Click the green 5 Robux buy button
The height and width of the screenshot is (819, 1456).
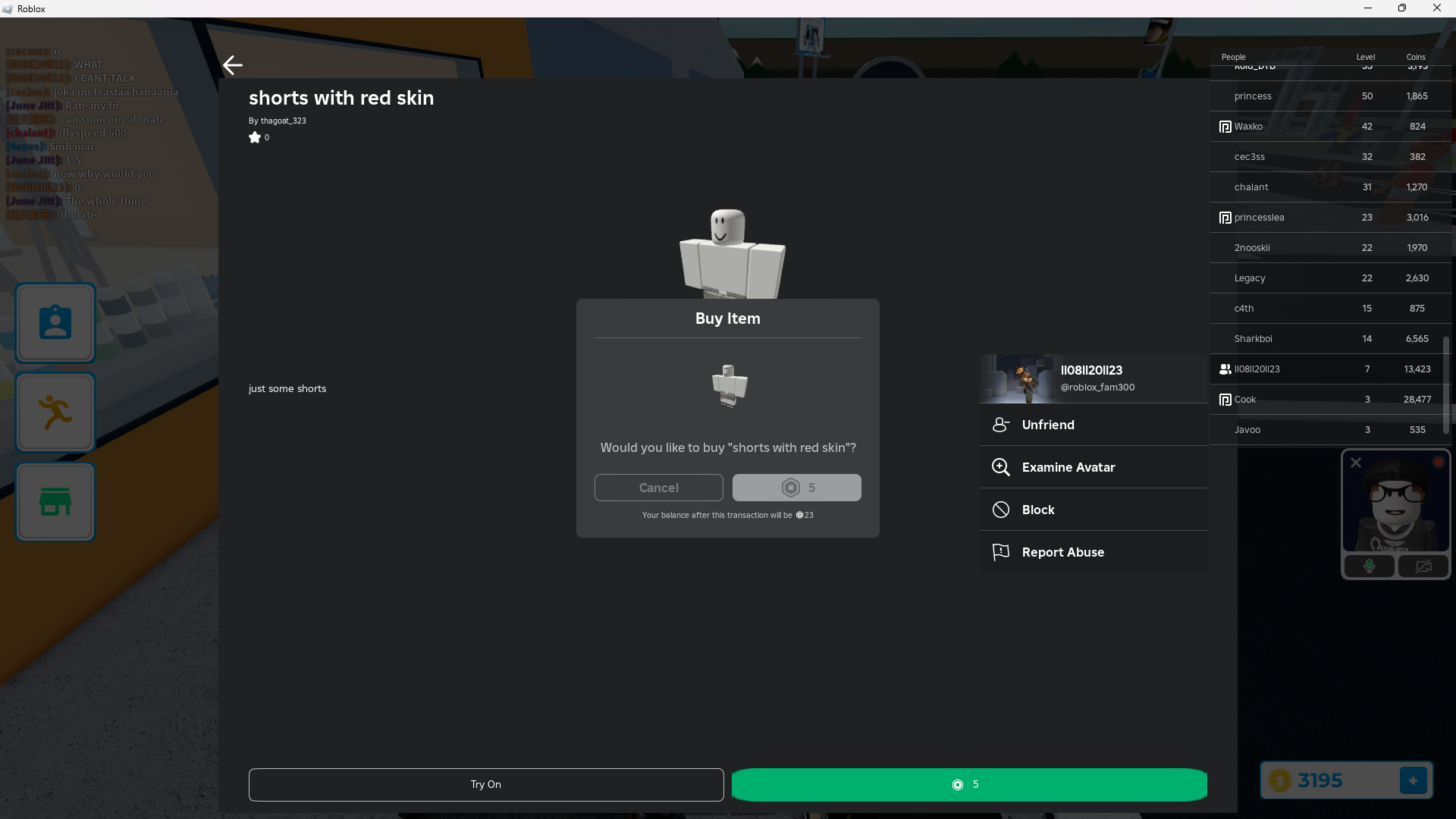969,785
